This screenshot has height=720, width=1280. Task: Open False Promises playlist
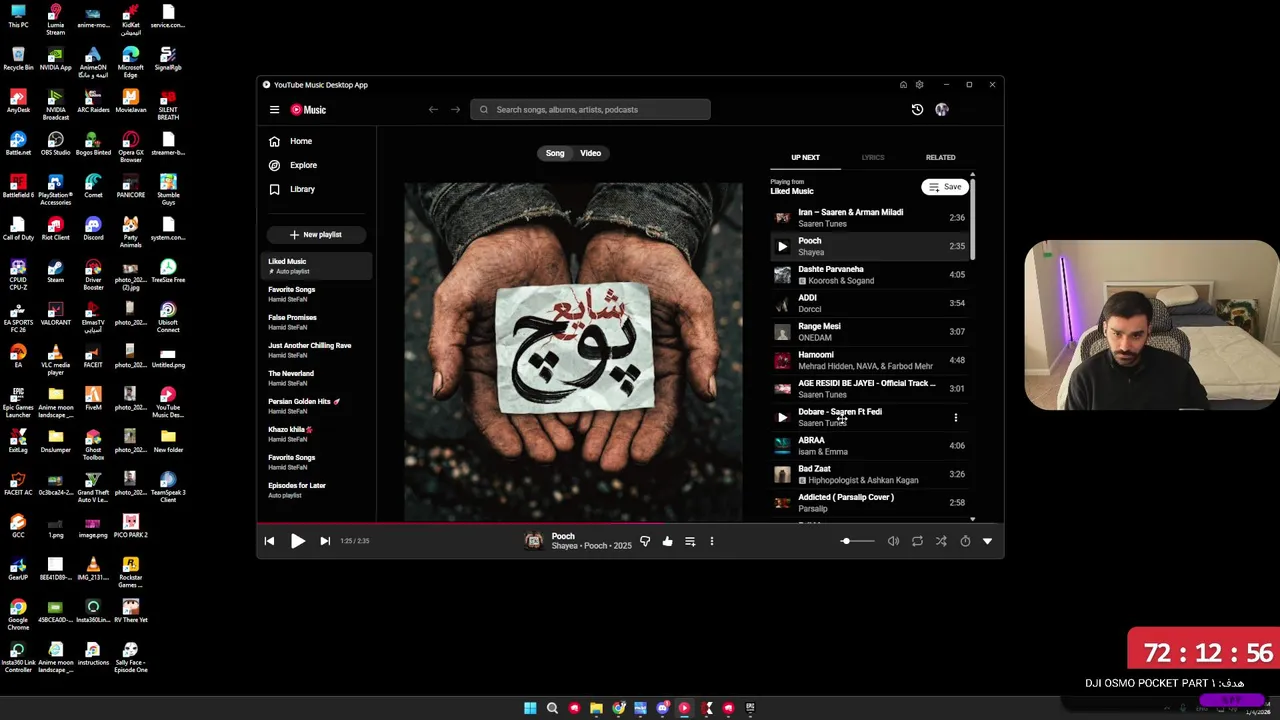pyautogui.click(x=316, y=322)
